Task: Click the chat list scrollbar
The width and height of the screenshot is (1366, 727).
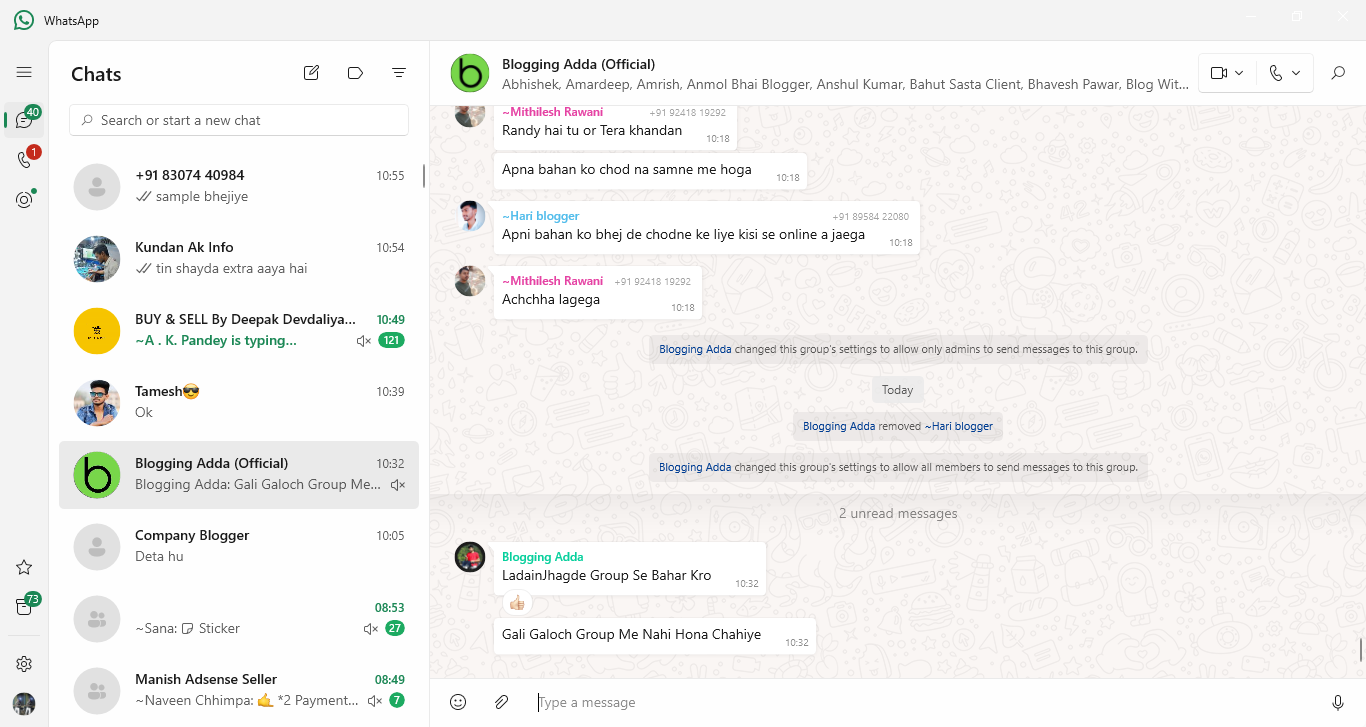Action: click(423, 176)
